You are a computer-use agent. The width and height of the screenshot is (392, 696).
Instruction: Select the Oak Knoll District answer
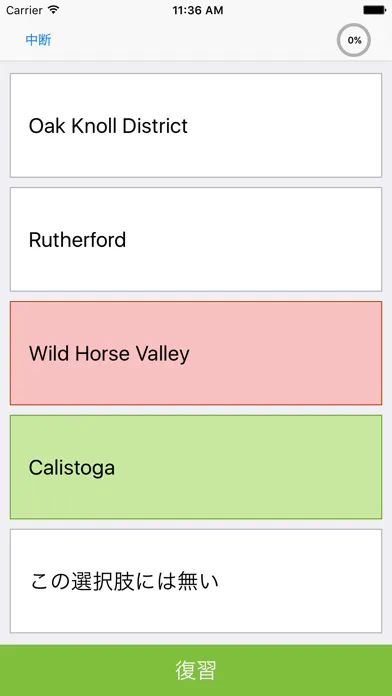(196, 125)
